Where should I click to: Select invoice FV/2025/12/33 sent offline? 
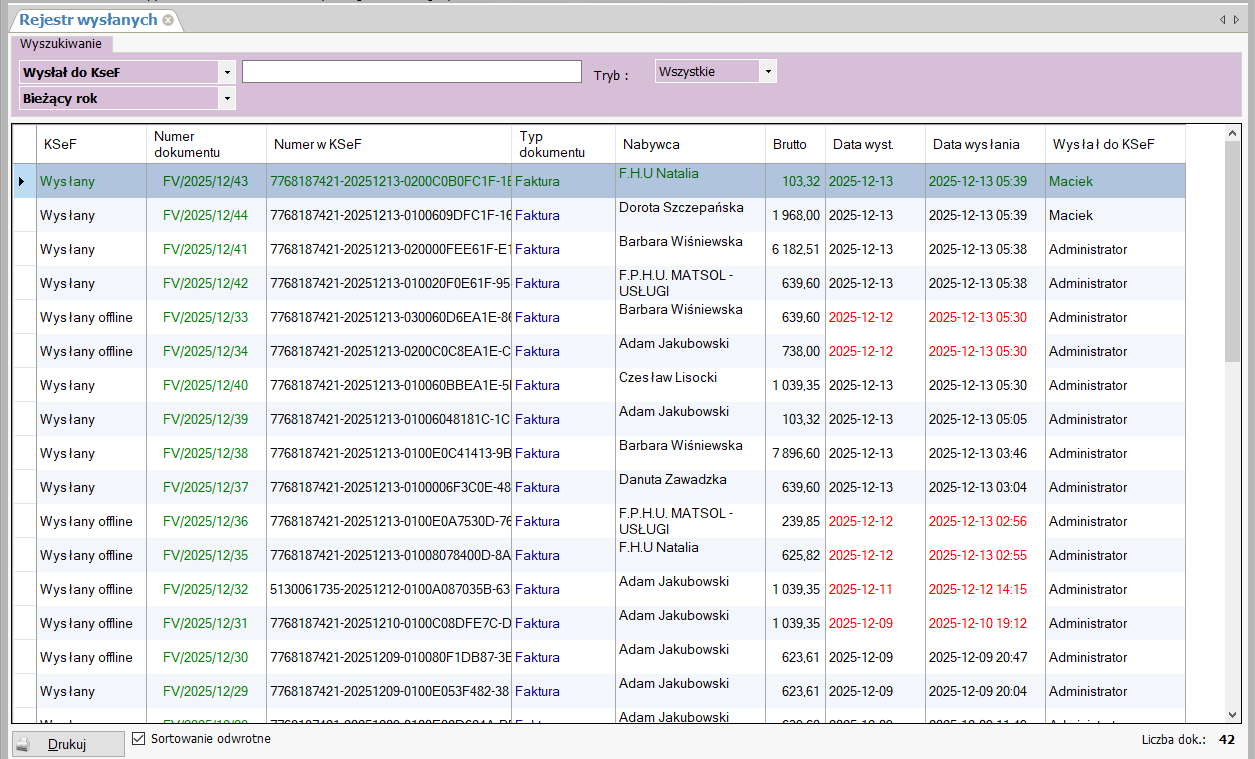click(x=205, y=318)
